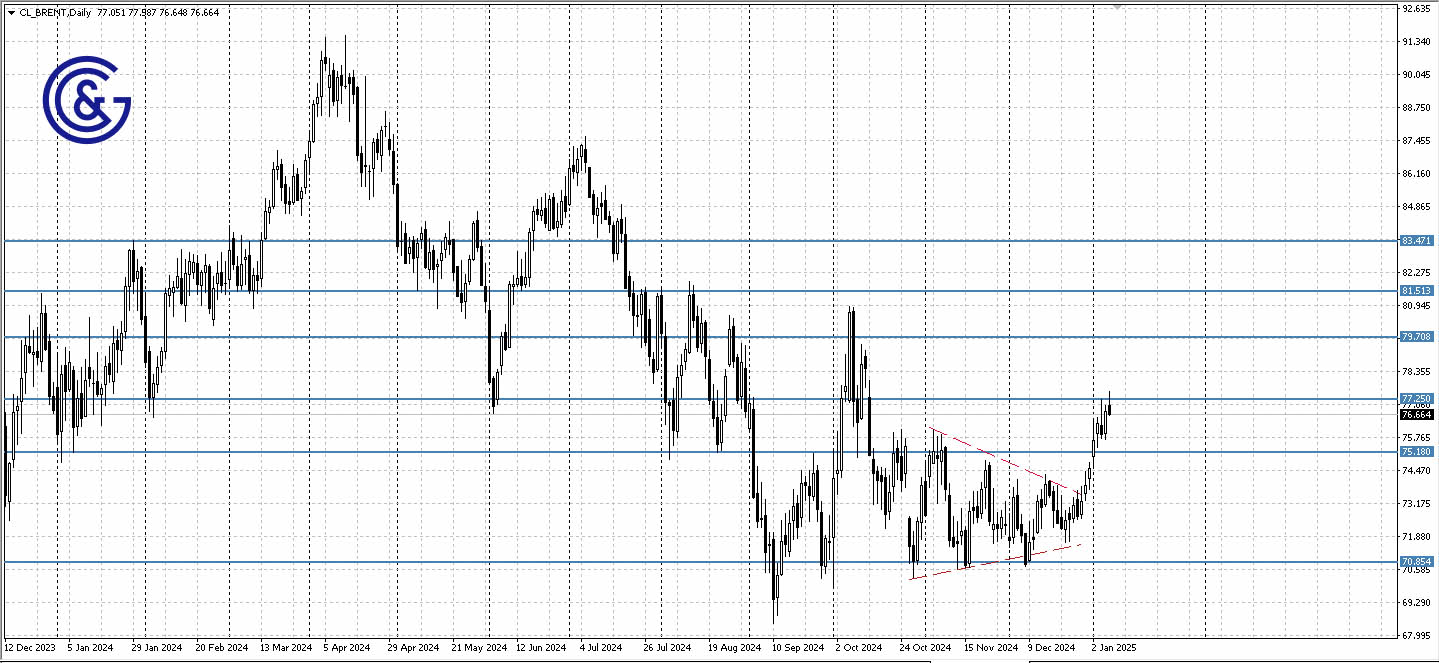The image size is (1439, 663).
Task: Select the 83.471 resistance level label
Action: coord(1416,241)
